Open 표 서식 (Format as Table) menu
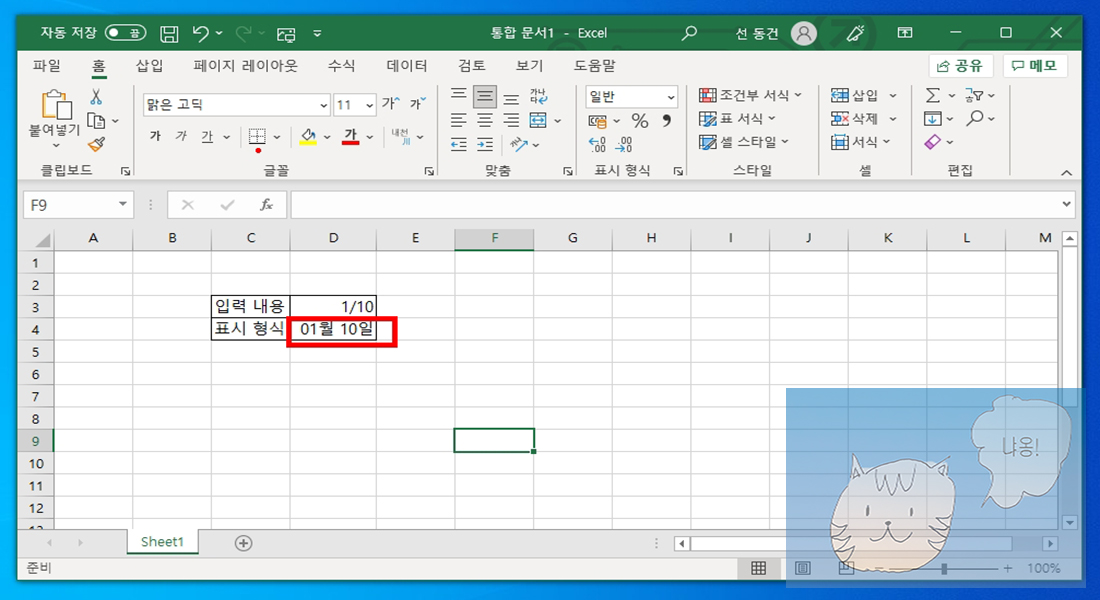1100x600 pixels. pyautogui.click(x=737, y=119)
